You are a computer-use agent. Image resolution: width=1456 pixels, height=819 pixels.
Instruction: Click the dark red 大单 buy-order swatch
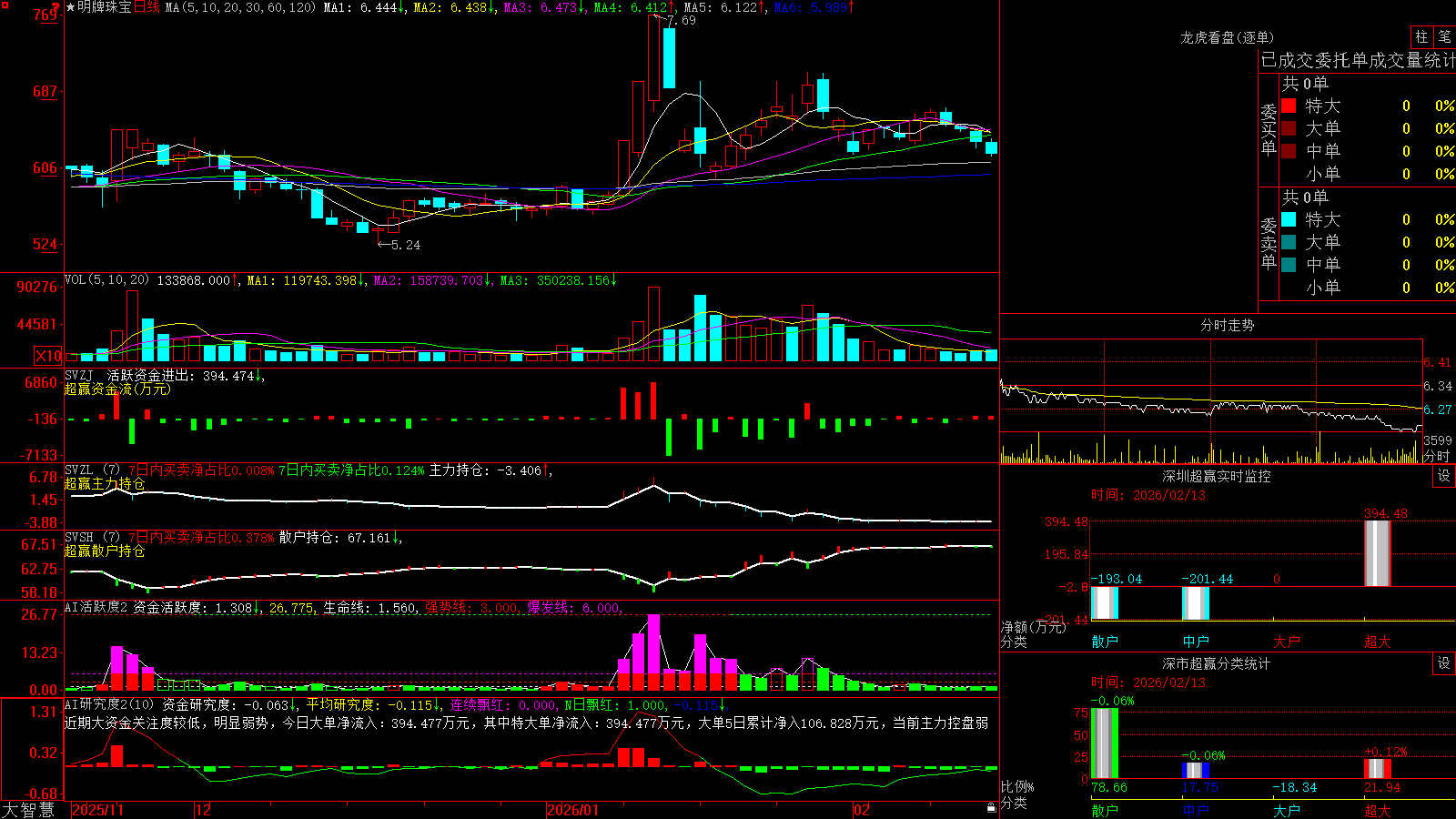(x=1289, y=128)
